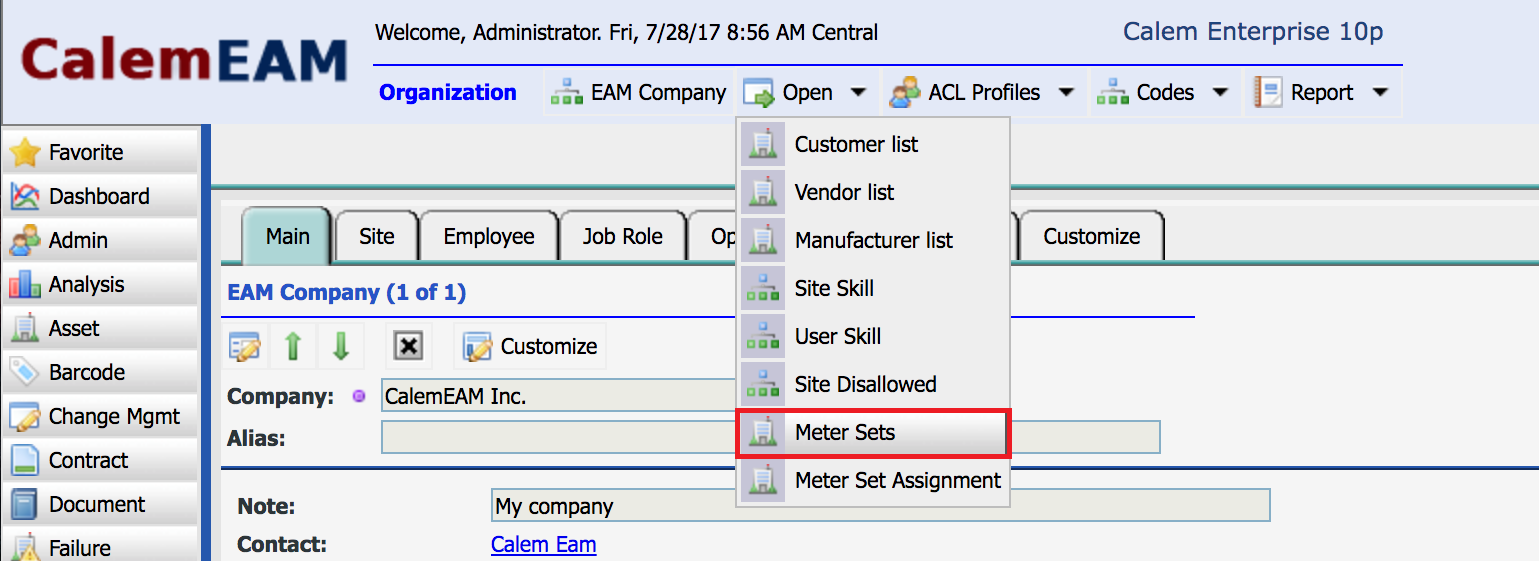Select Meter Sets from Open menu

click(873, 433)
